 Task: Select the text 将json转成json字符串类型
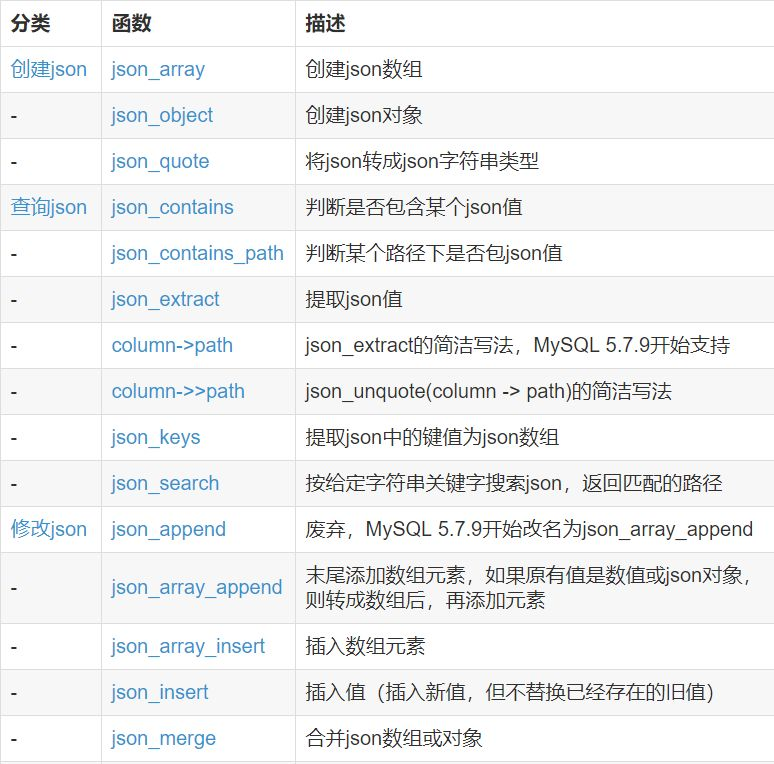point(422,161)
